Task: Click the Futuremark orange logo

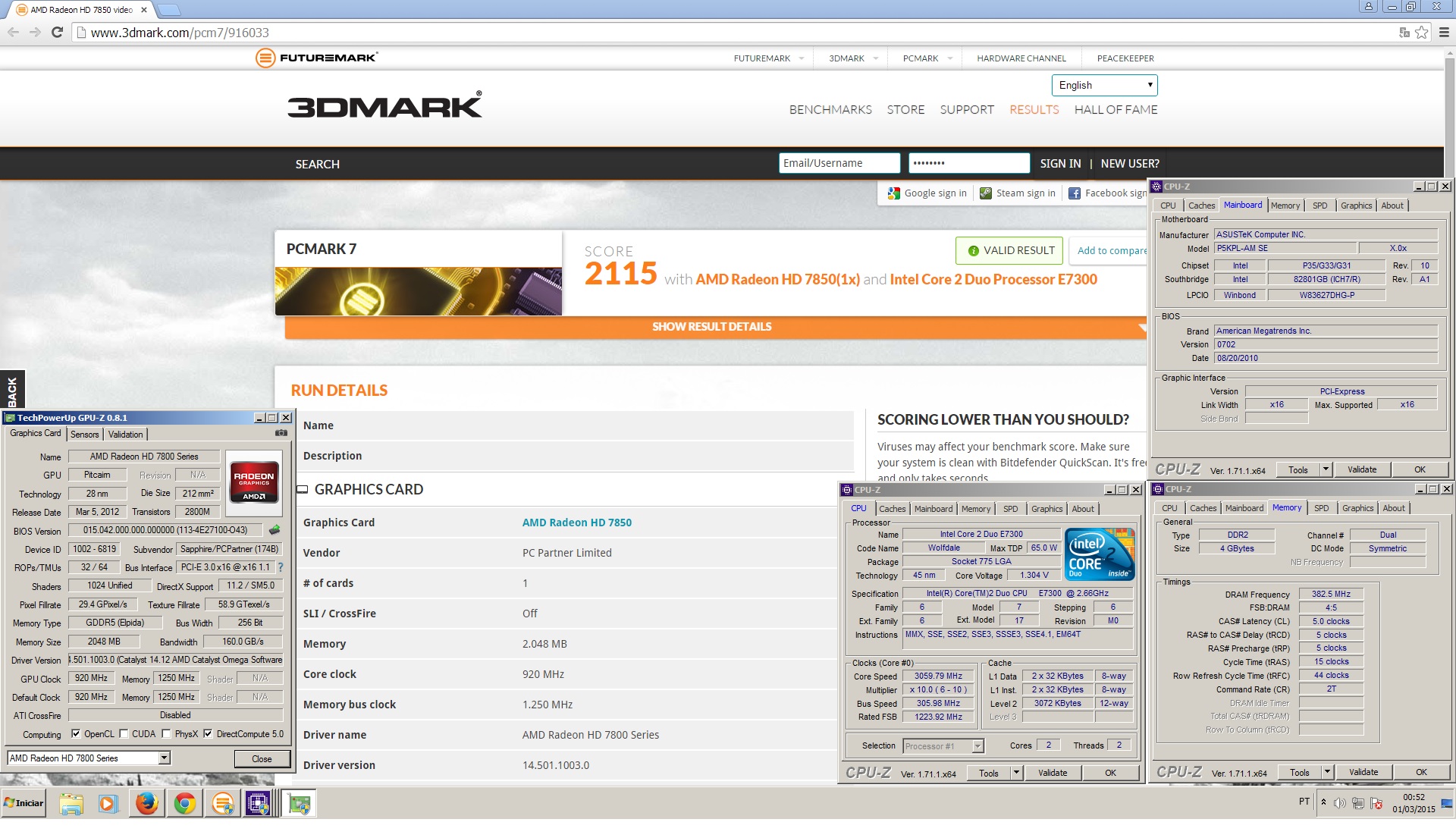Action: click(317, 58)
